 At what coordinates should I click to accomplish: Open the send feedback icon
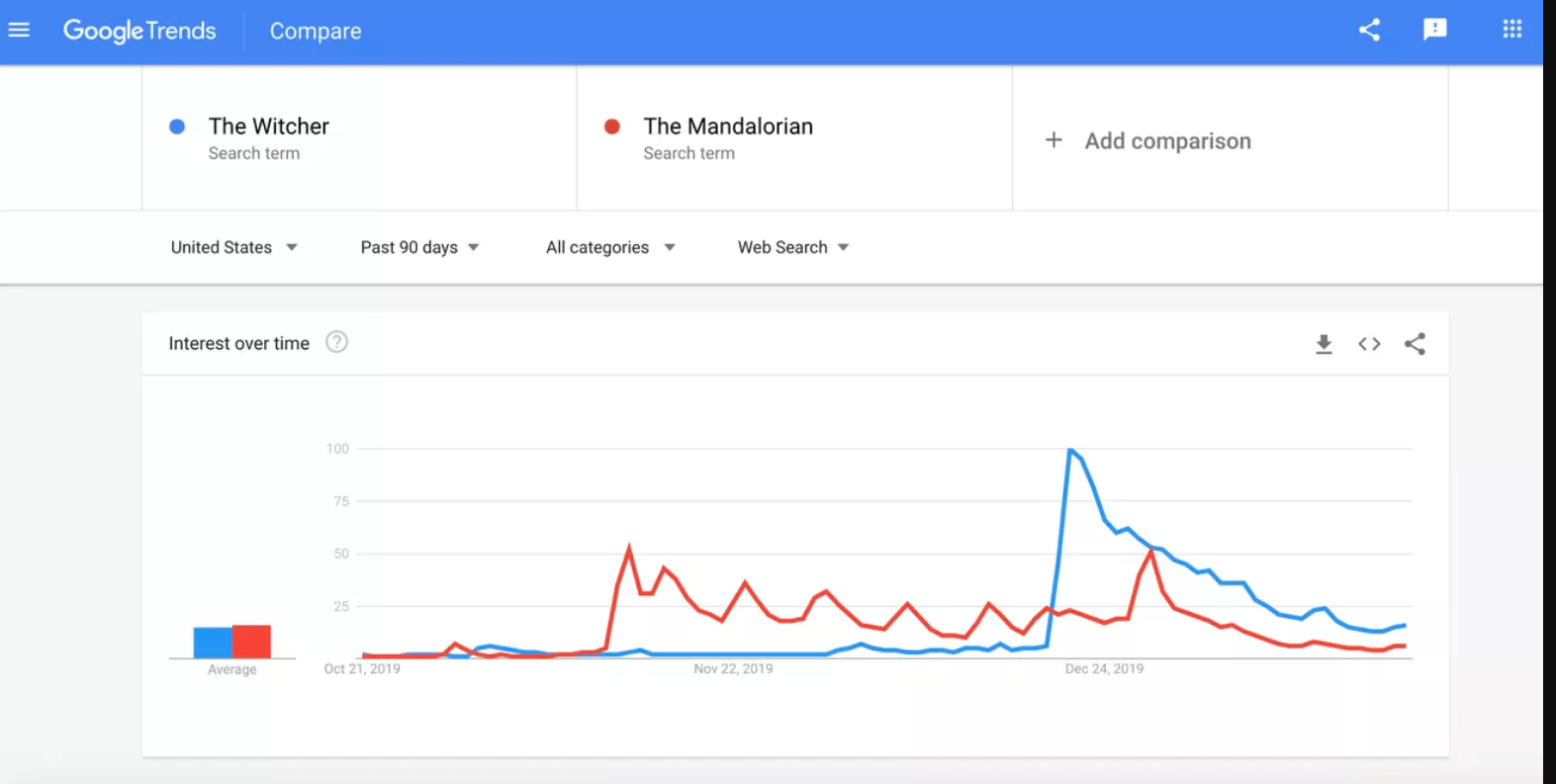(x=1434, y=30)
